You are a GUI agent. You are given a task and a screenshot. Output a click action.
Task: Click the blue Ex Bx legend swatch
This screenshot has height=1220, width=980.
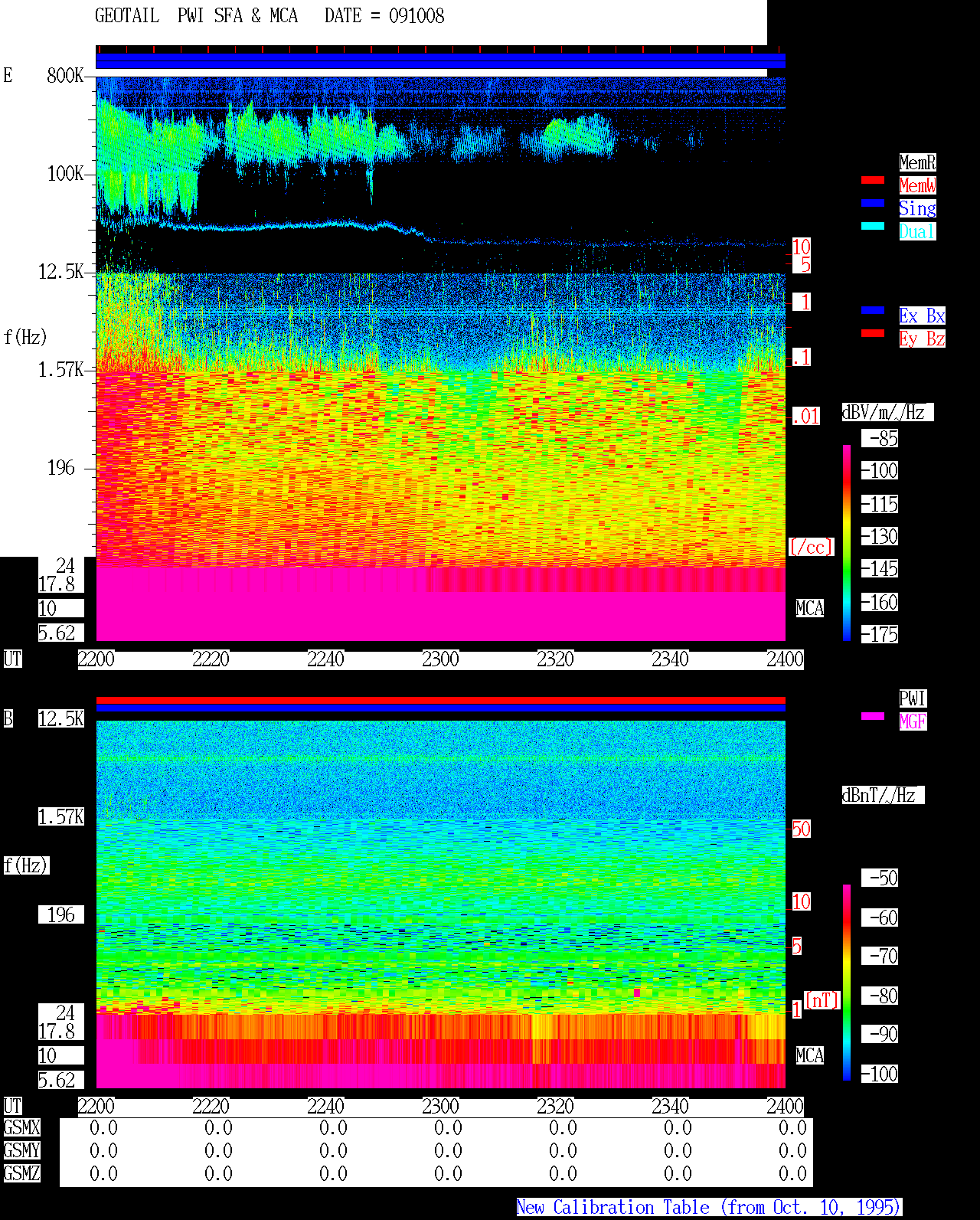[x=873, y=310]
